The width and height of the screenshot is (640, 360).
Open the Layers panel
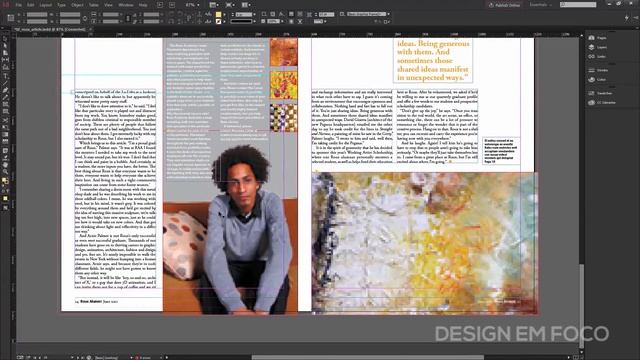(x=598, y=47)
